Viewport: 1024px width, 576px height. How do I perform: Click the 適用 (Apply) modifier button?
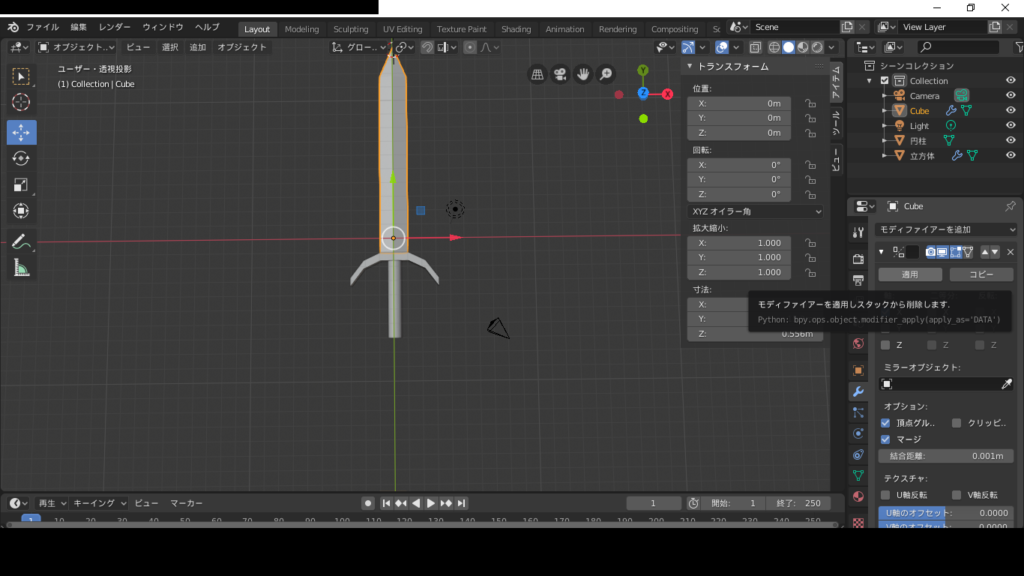click(910, 274)
